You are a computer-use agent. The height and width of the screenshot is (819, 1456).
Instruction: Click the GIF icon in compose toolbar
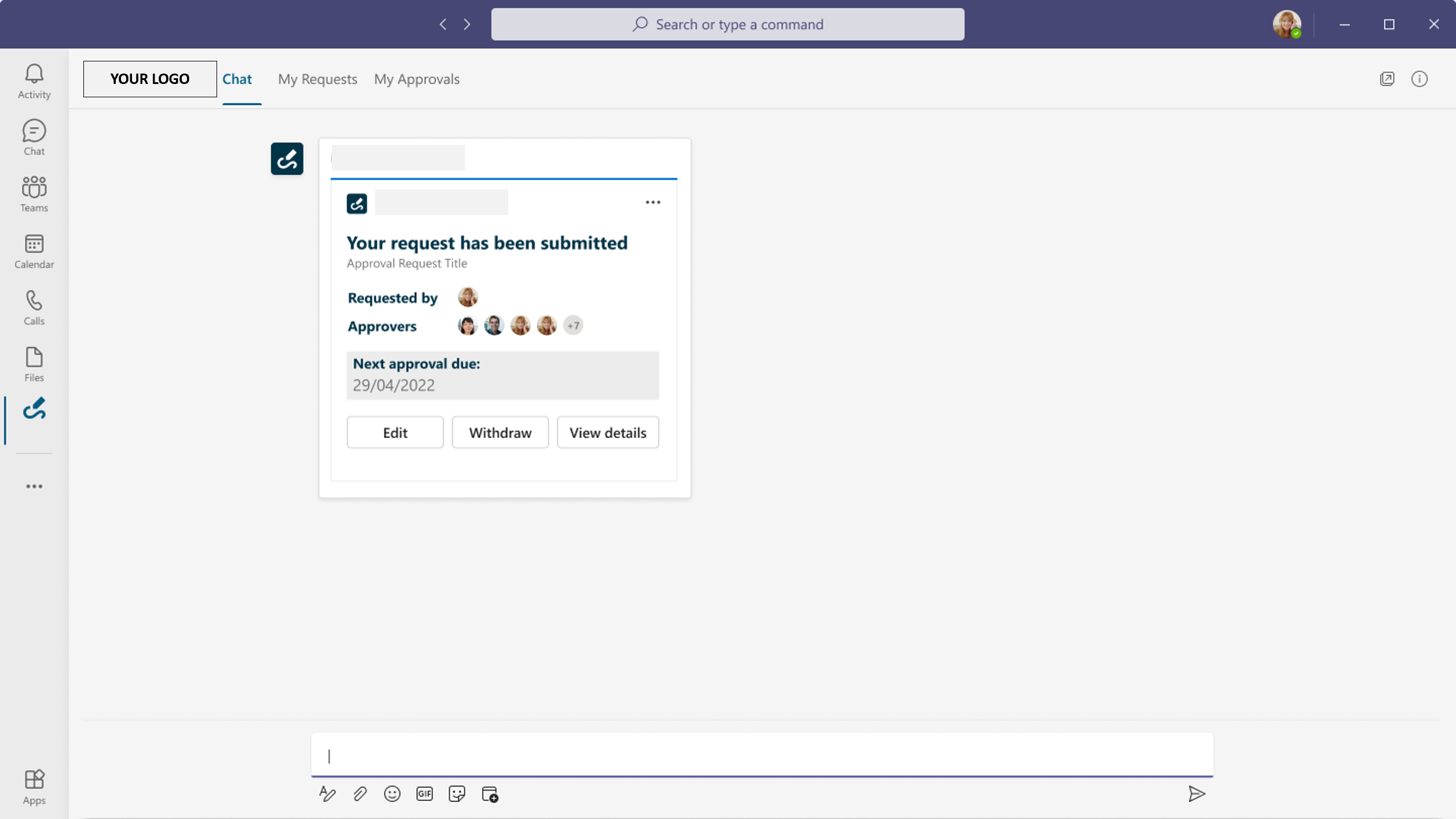pos(424,794)
